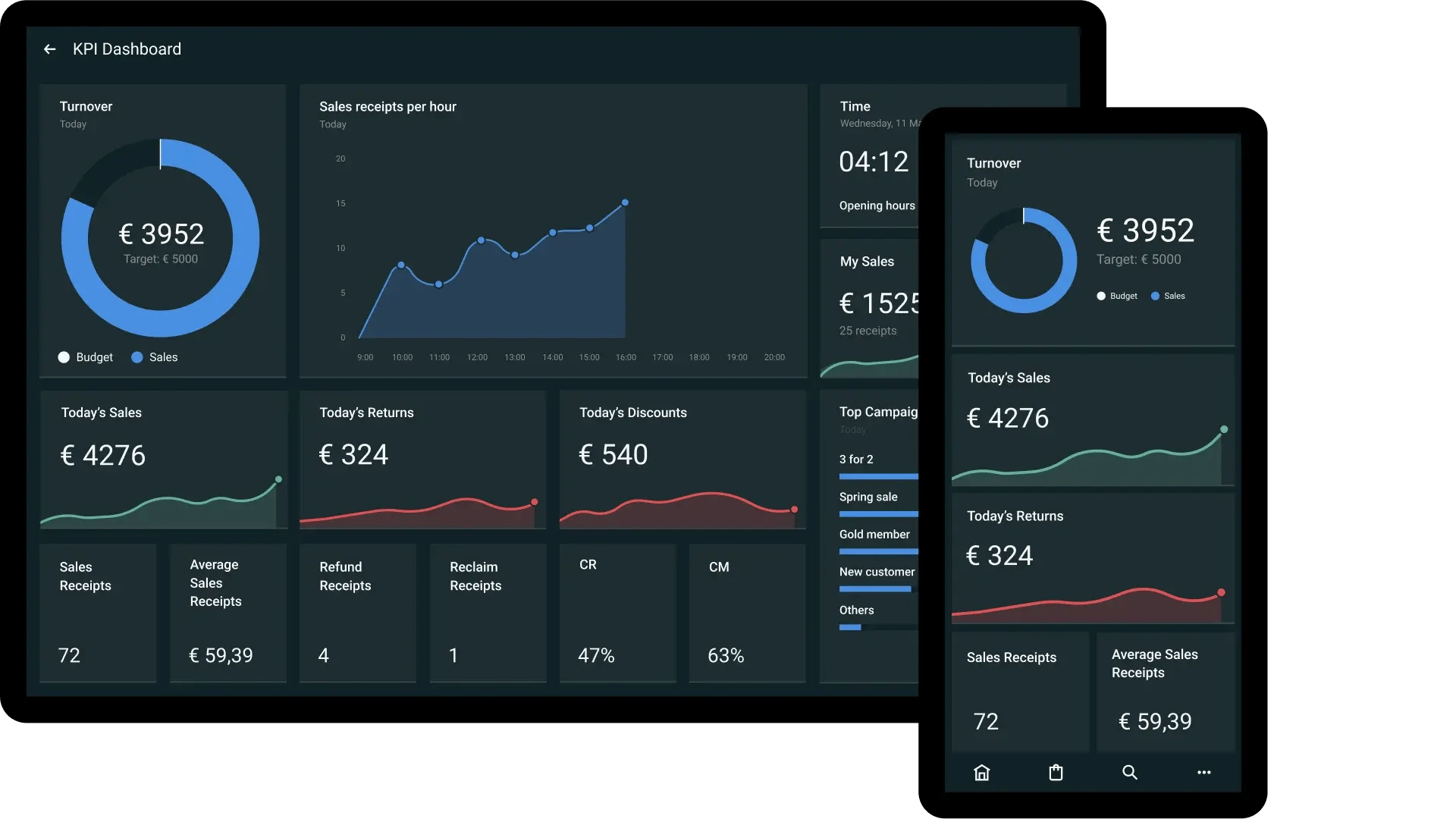Open the Today's Returns card
Viewport: 1456px width, 819px height.
pyautogui.click(x=422, y=460)
